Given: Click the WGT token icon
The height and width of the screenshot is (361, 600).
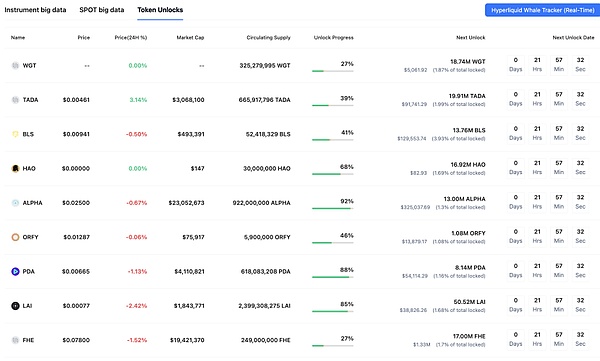Looking at the screenshot, I should click(x=15, y=65).
